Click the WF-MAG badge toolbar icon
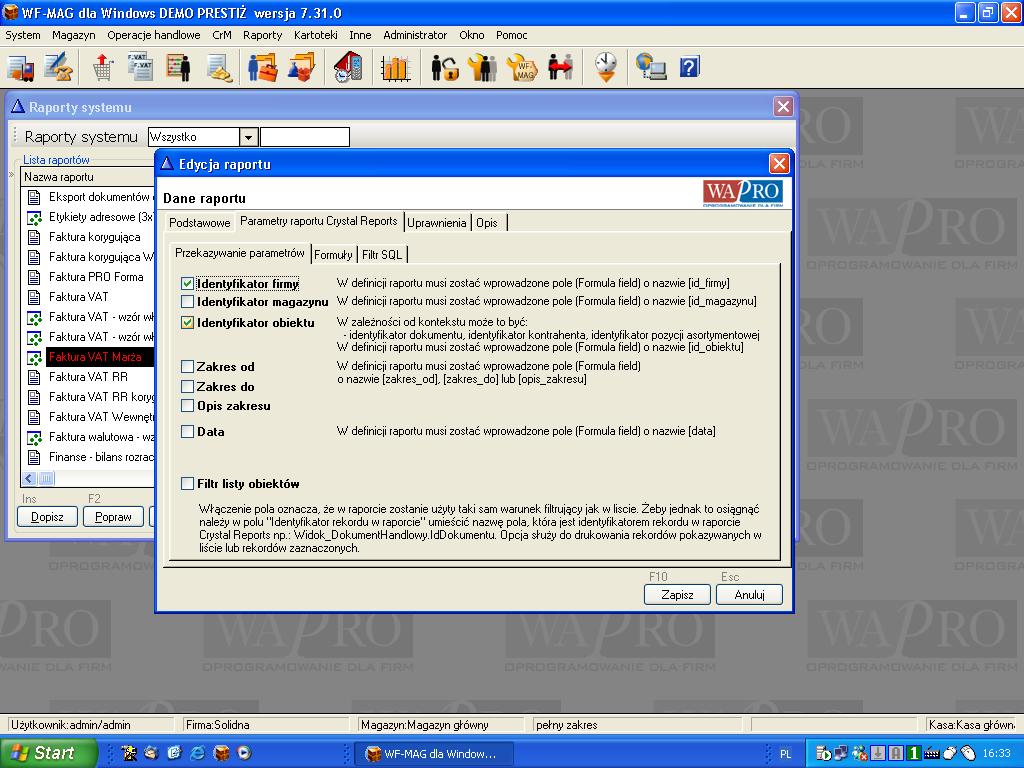The image size is (1024, 768). coord(522,68)
